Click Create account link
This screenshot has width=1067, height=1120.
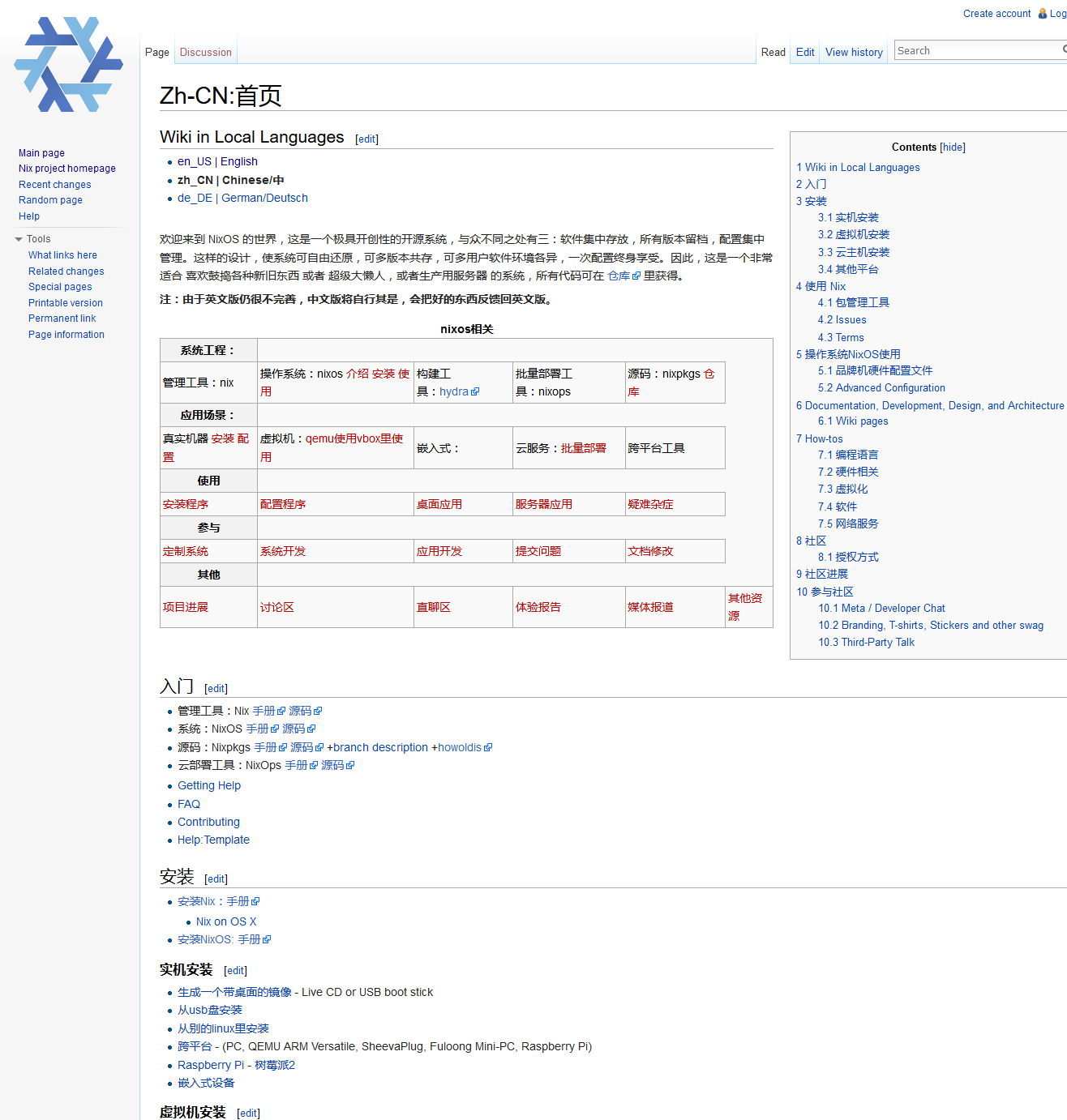996,14
